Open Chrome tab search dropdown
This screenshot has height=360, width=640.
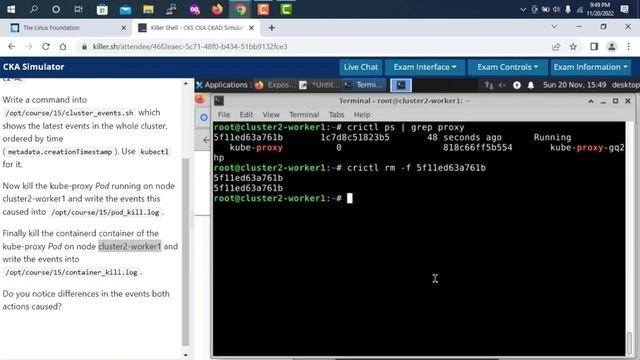click(554, 27)
